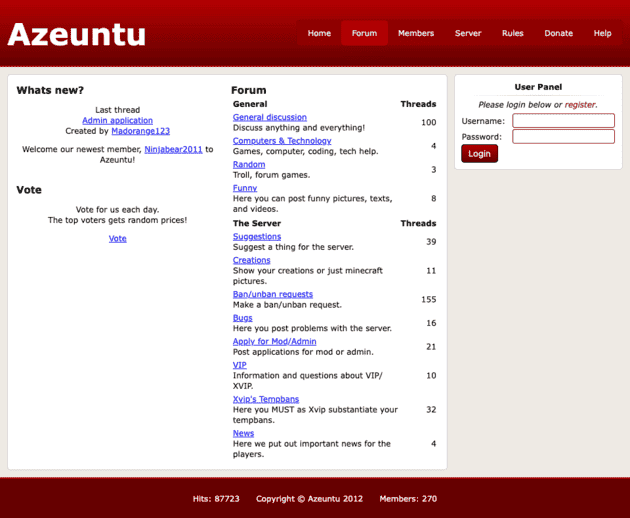Click the Help navigation item
Image resolution: width=630 pixels, height=518 pixels.
click(602, 33)
